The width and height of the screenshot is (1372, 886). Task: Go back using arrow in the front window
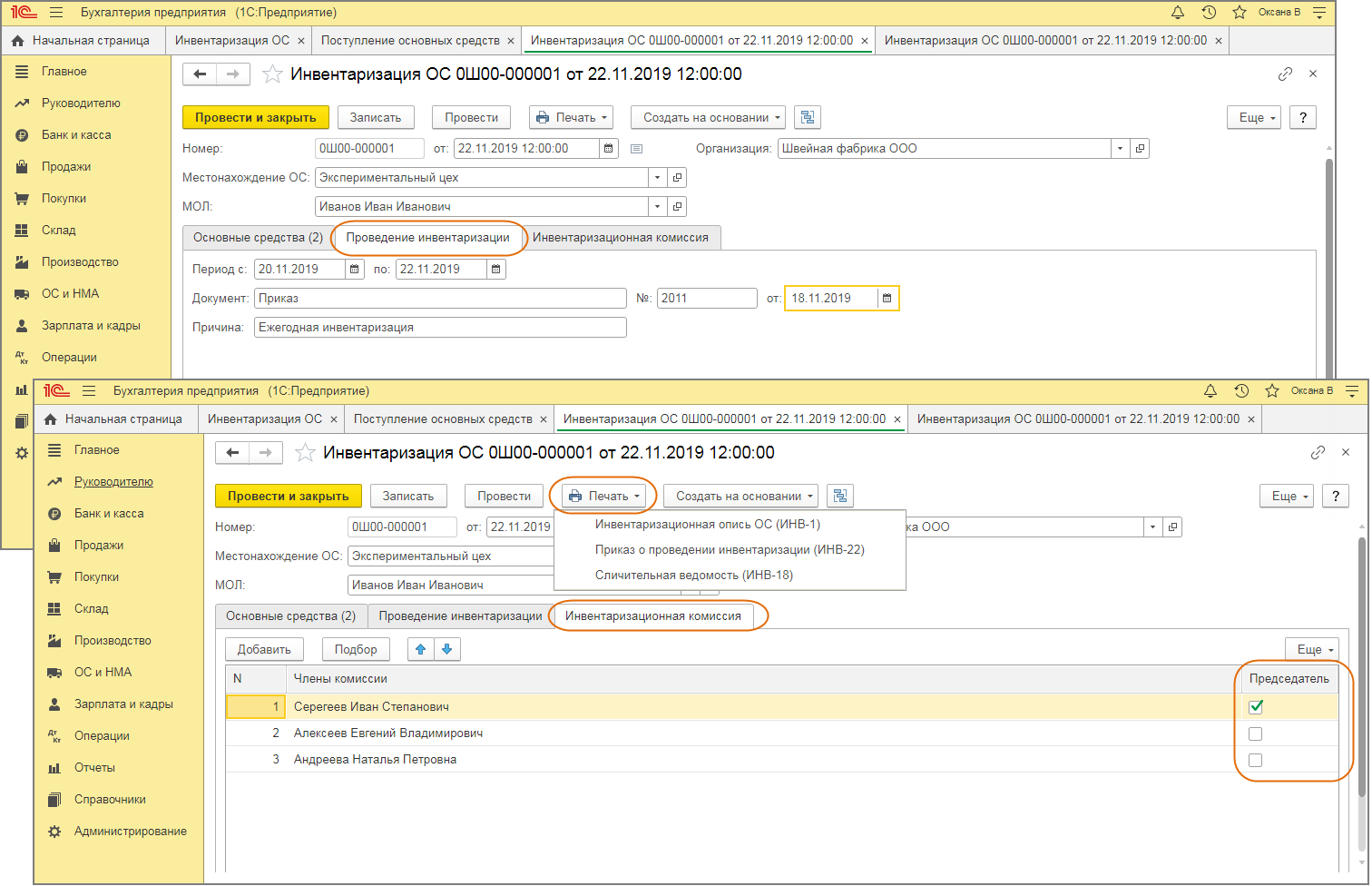pos(233,453)
